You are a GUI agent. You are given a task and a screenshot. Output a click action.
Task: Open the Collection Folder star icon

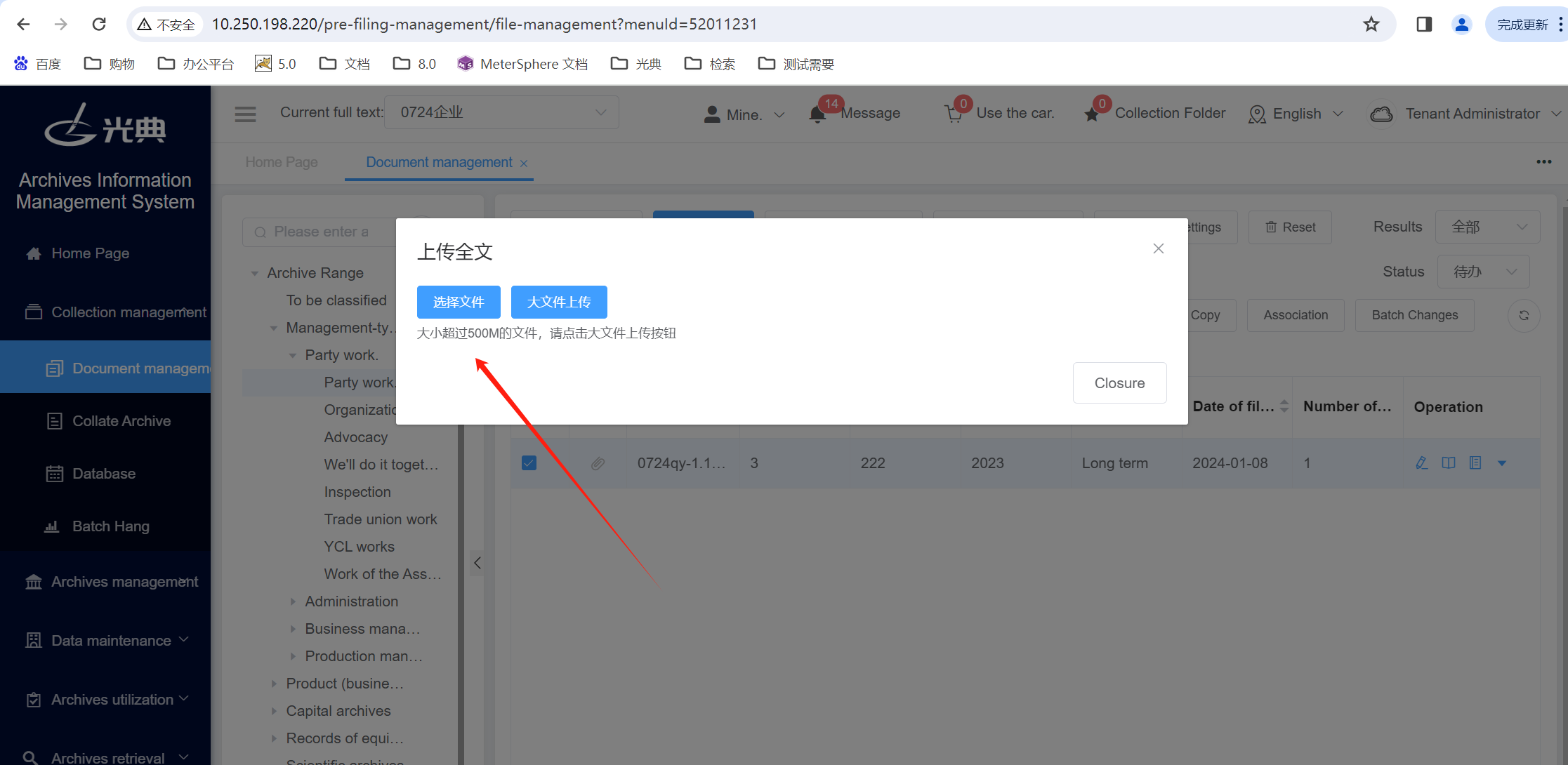pos(1092,114)
